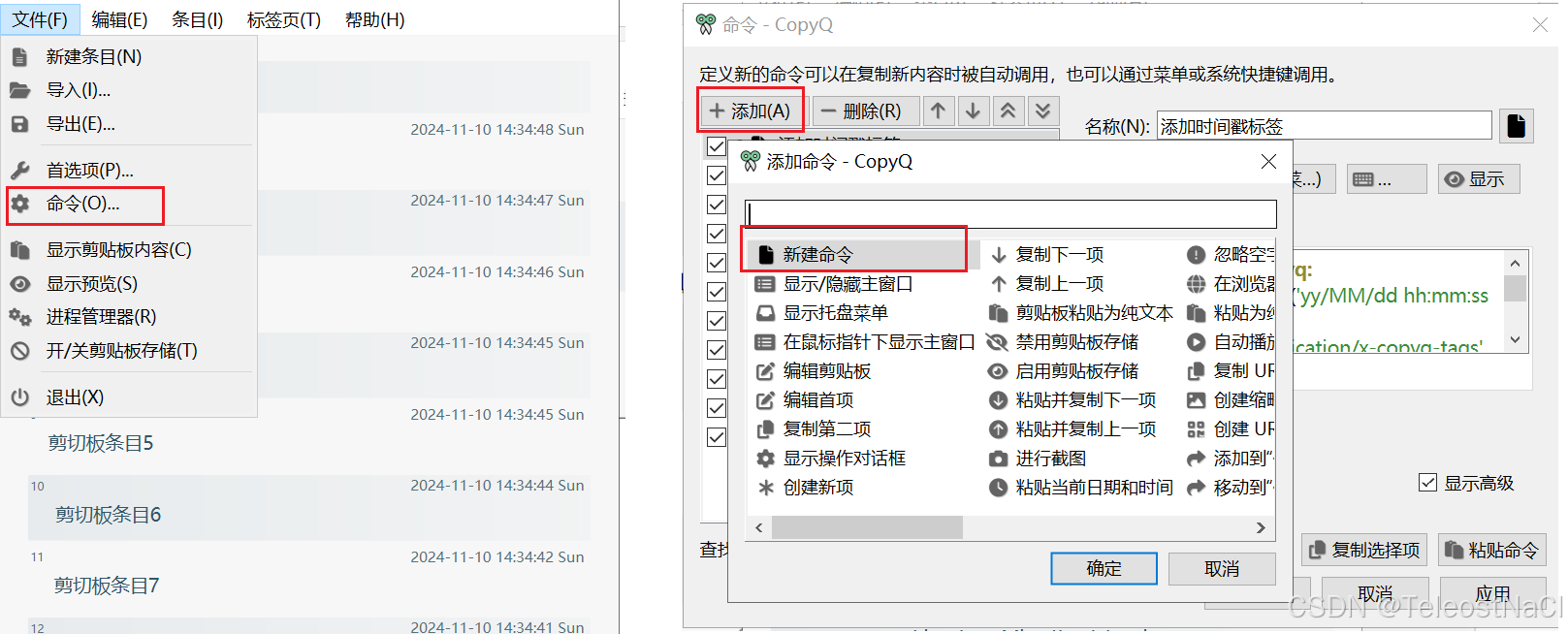Open the 编辑(E) menu
The width and height of the screenshot is (1568, 634).
pos(119,19)
